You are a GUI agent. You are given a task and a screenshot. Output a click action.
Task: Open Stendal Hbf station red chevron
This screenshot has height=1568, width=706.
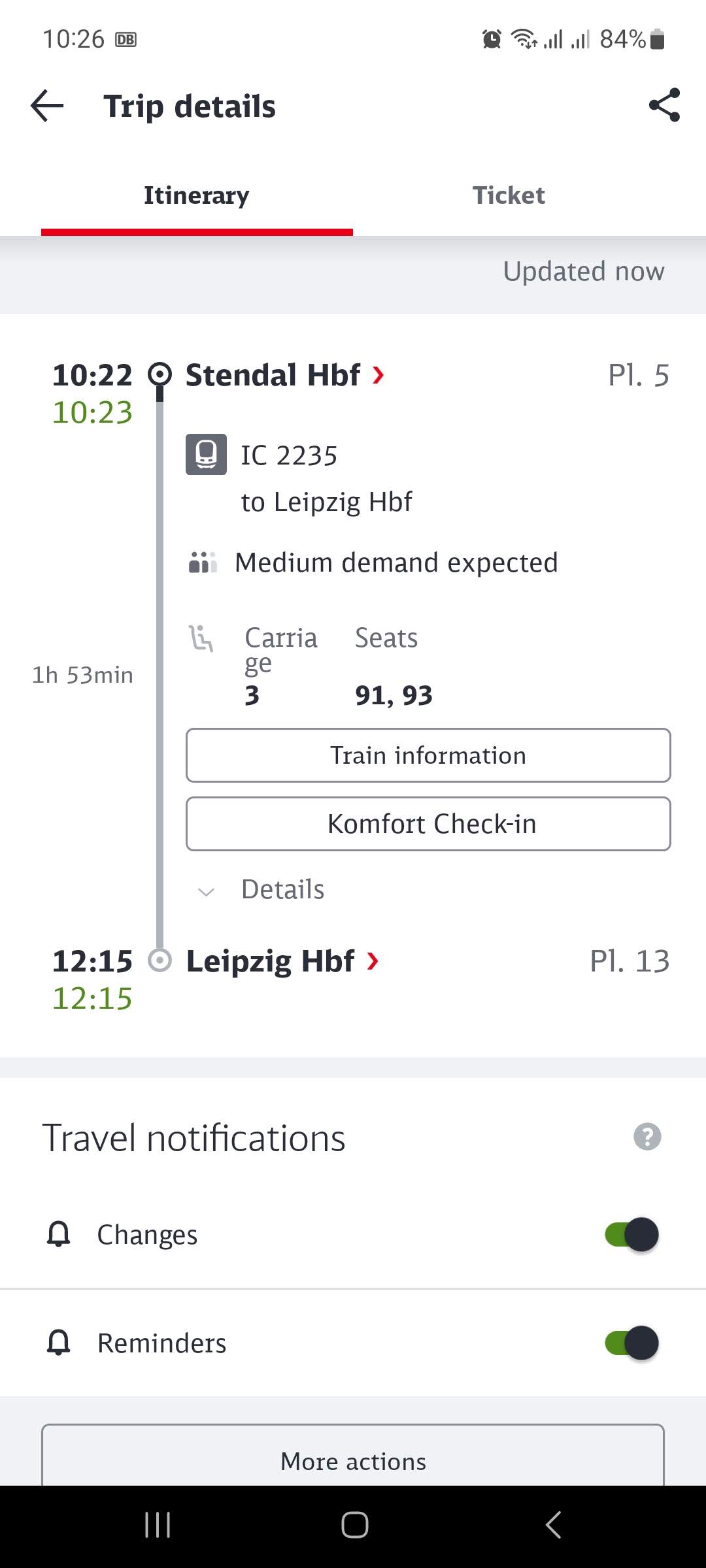[378, 375]
